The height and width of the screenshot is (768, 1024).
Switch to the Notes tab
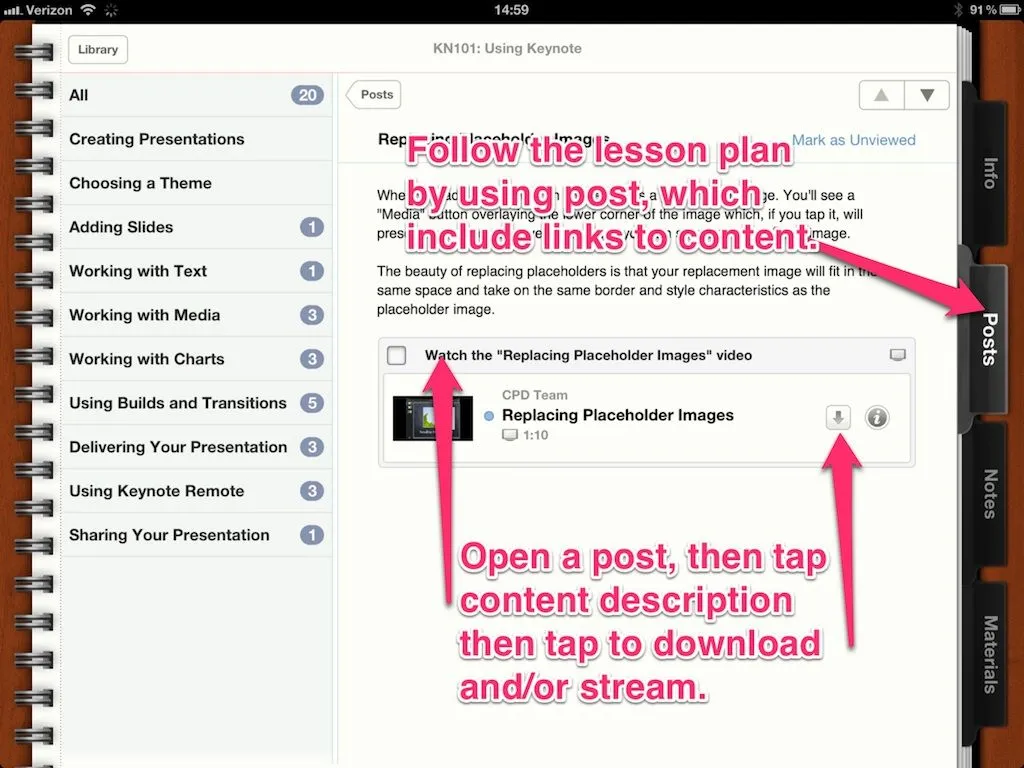[989, 494]
